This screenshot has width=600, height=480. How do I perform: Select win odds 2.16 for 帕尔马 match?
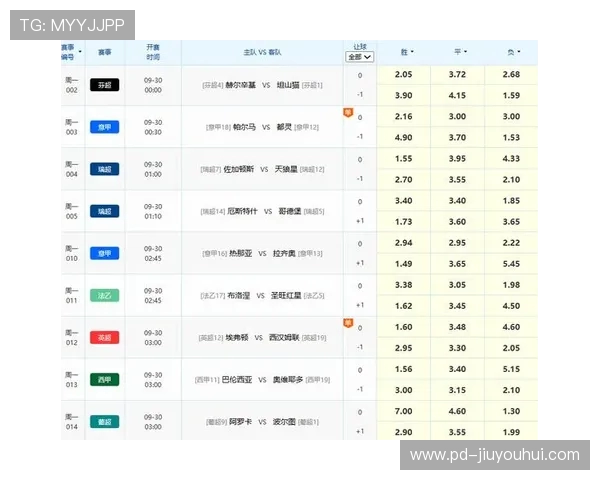coord(403,117)
